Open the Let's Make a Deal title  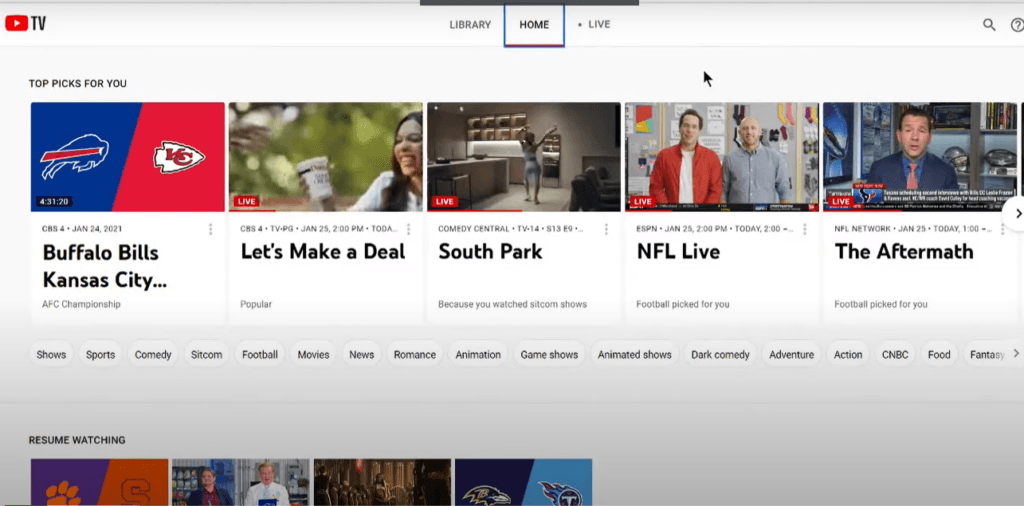point(323,251)
